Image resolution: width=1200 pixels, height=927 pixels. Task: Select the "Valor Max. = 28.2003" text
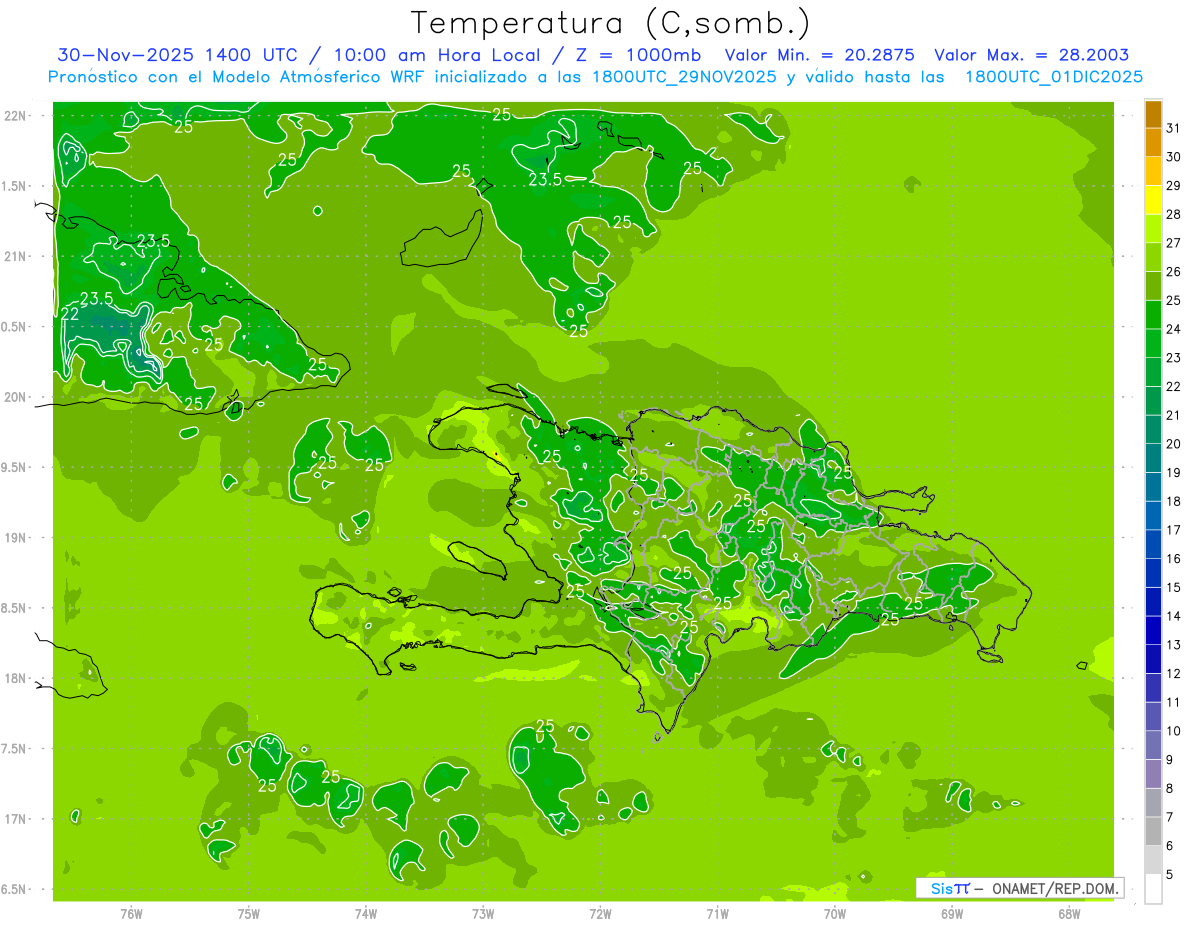1031,56
